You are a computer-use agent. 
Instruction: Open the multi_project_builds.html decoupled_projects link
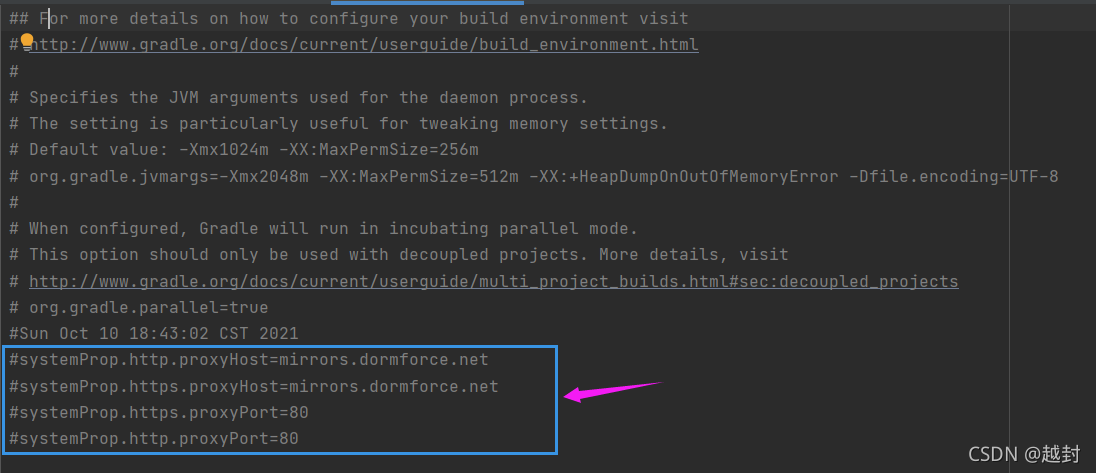pyautogui.click(x=493, y=282)
